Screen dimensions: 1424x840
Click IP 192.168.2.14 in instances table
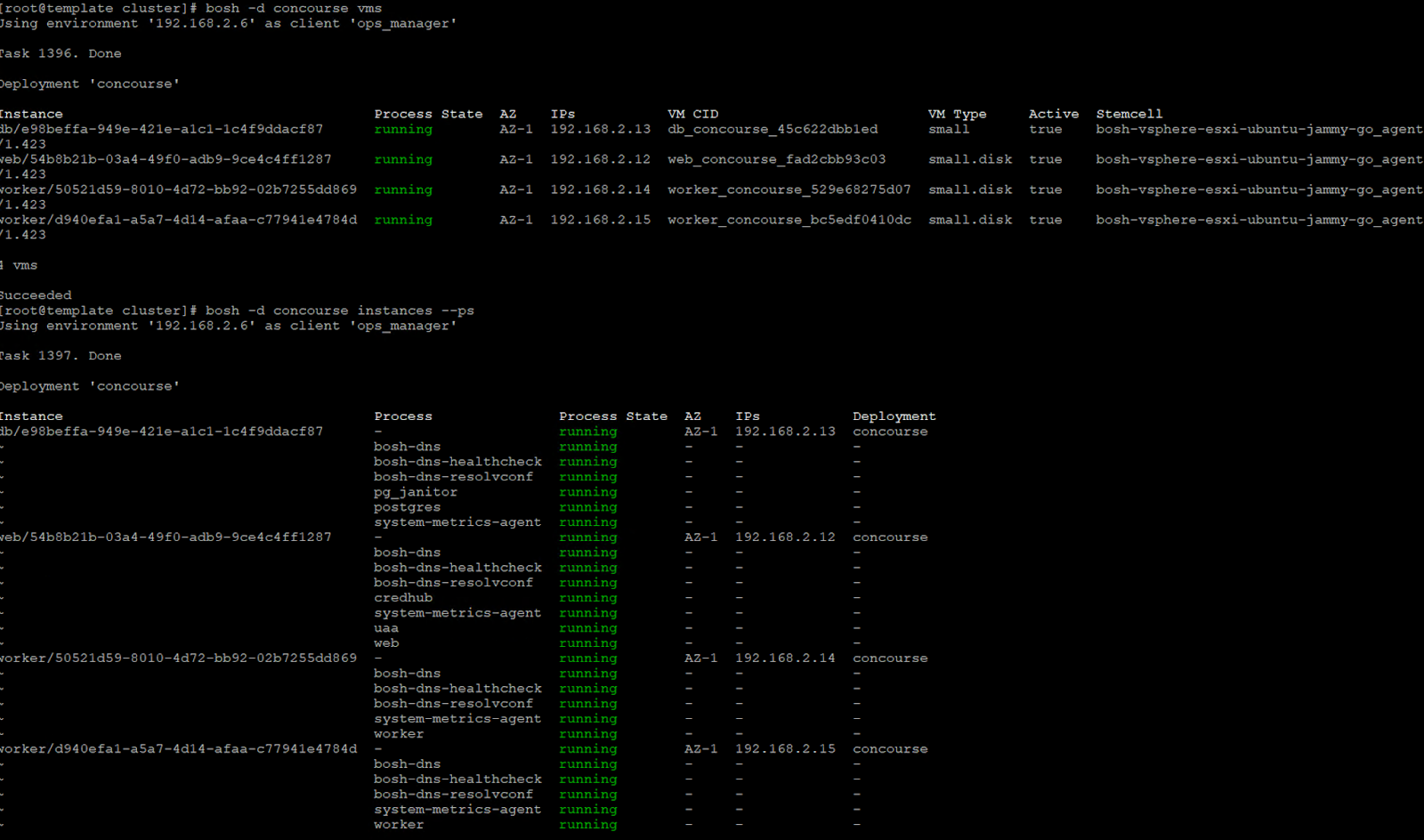tap(786, 658)
